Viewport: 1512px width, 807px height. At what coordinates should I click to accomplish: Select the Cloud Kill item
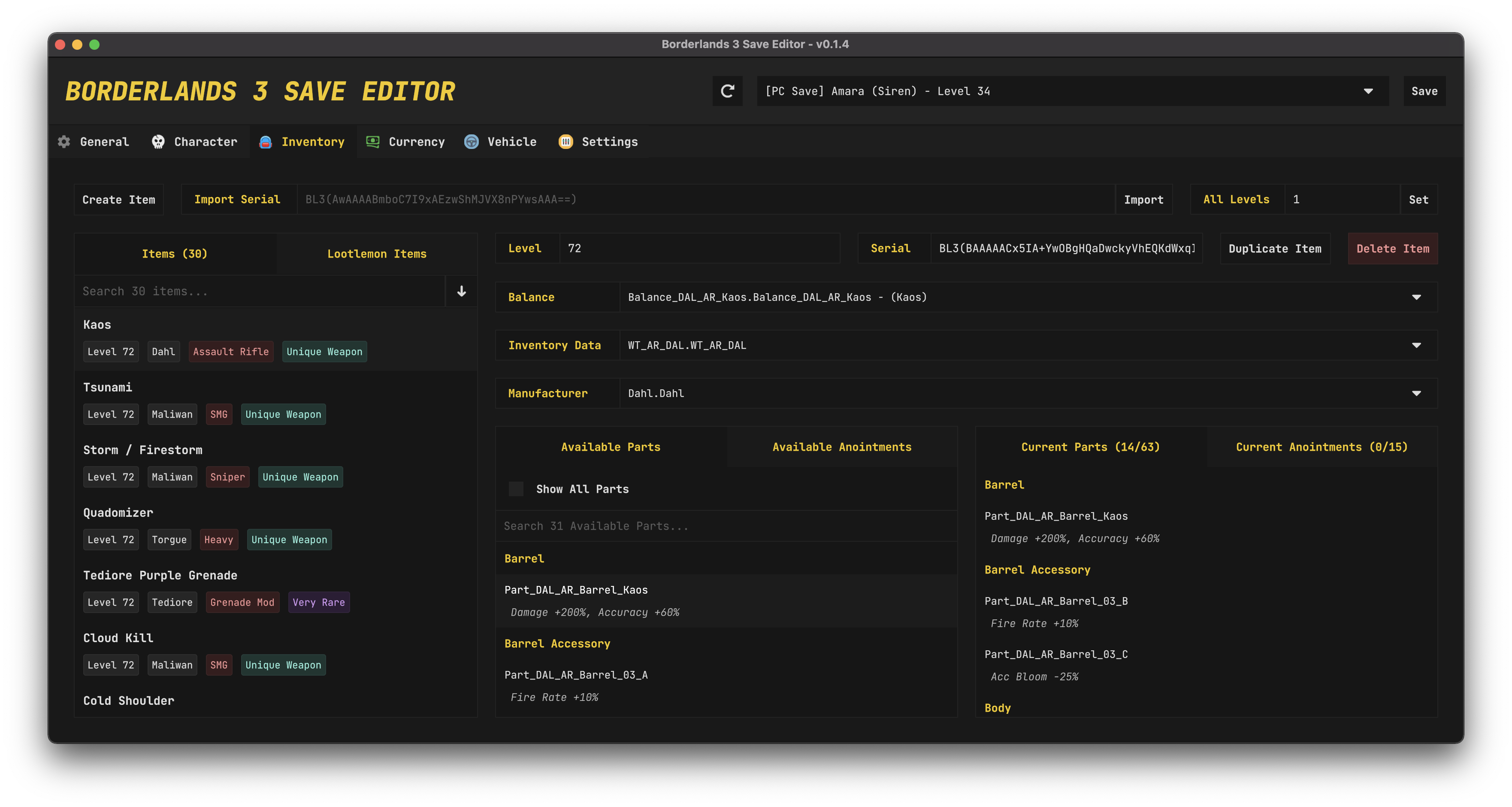point(276,652)
